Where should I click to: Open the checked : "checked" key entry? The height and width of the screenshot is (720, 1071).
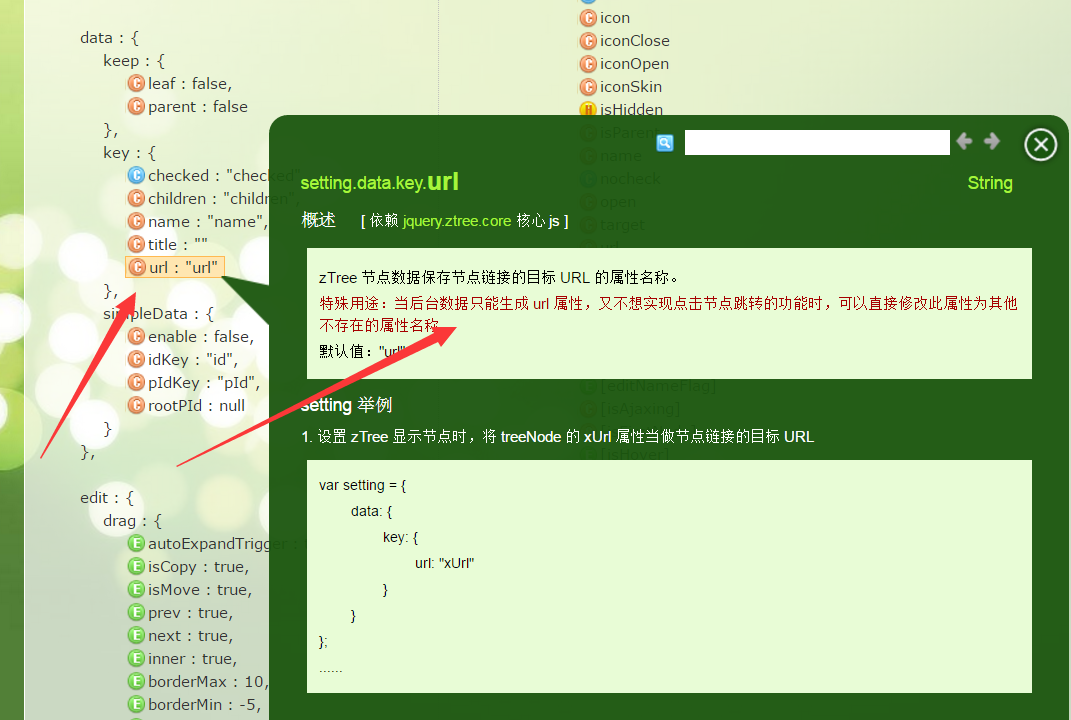[214, 176]
